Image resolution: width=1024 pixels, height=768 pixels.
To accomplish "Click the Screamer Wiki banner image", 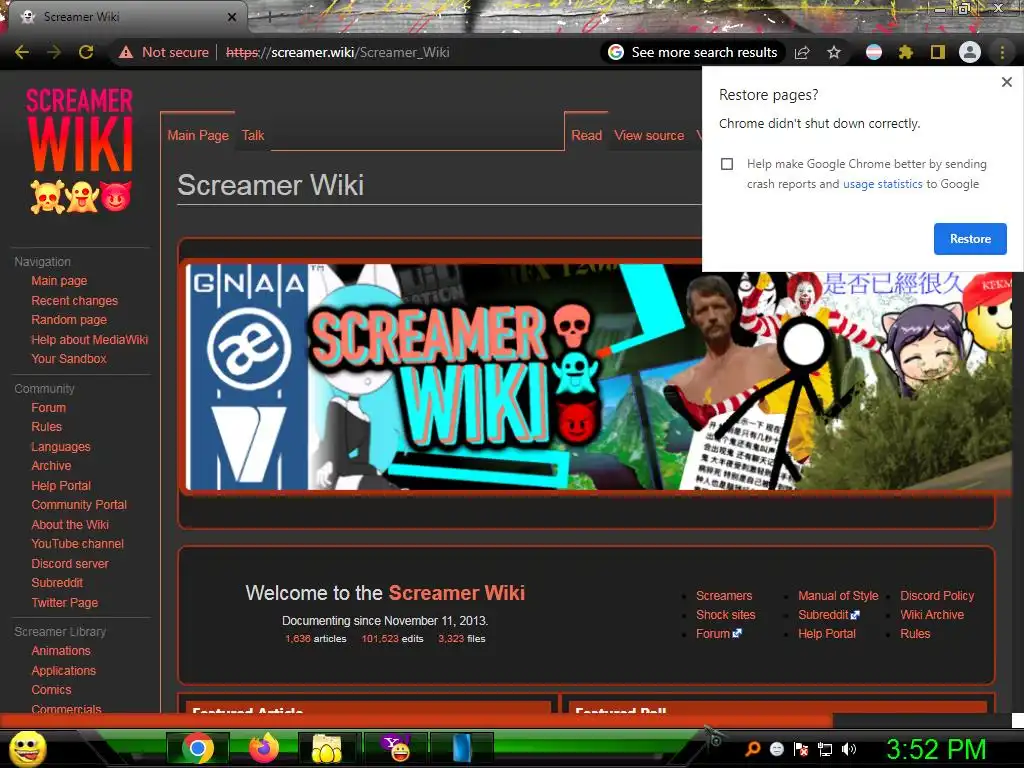I will click(x=598, y=376).
